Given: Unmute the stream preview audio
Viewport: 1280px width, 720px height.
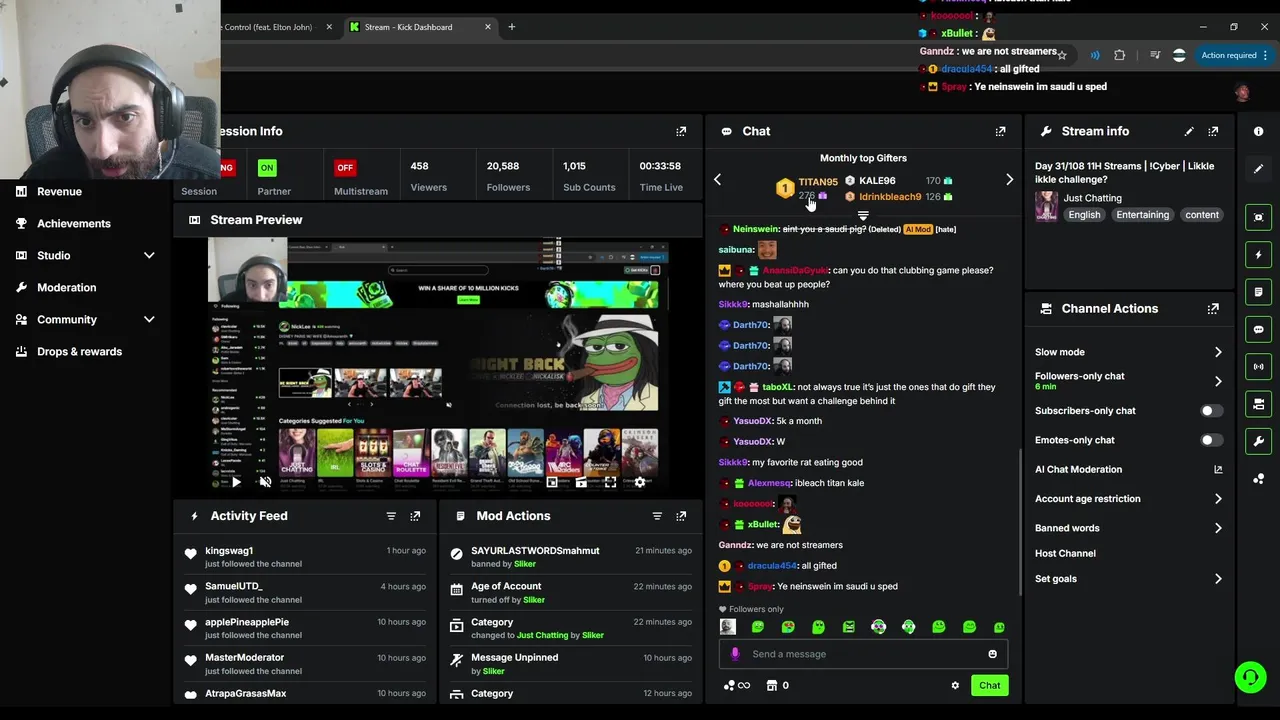Looking at the screenshot, I should coord(265,482).
